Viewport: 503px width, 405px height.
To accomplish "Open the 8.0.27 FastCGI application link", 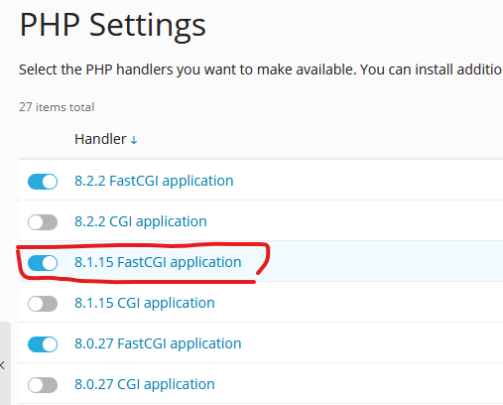I will click(x=158, y=344).
